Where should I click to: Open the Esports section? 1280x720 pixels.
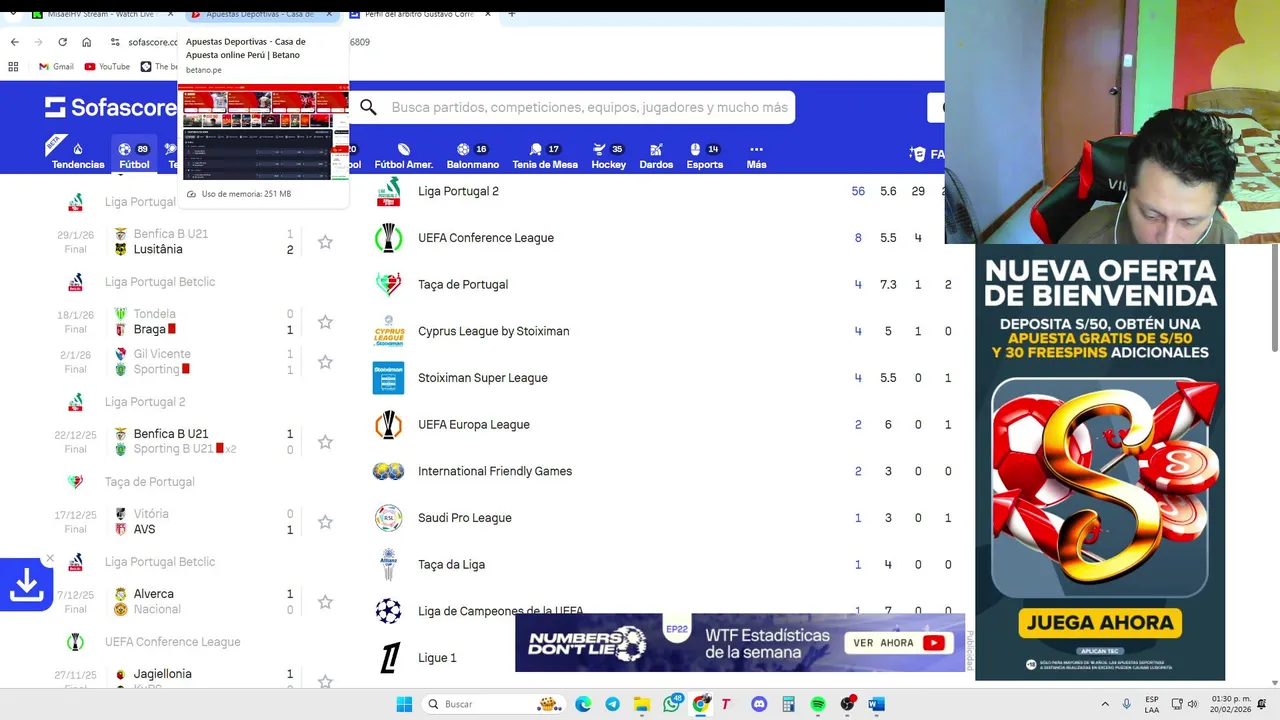coord(704,156)
